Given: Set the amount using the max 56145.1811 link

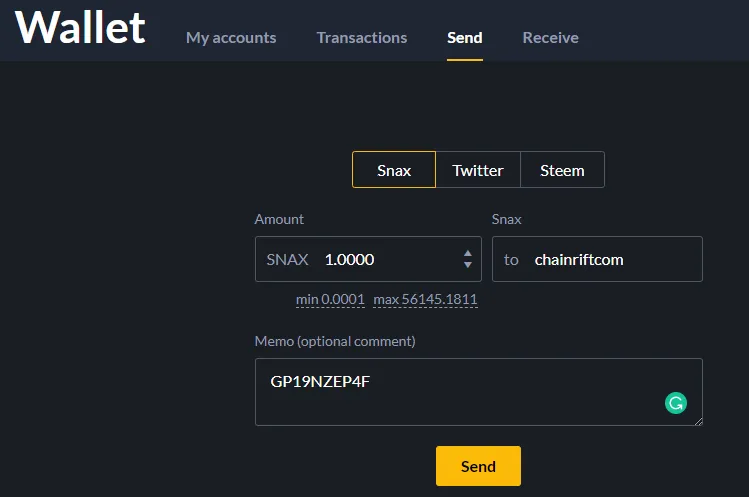Looking at the screenshot, I should (425, 300).
